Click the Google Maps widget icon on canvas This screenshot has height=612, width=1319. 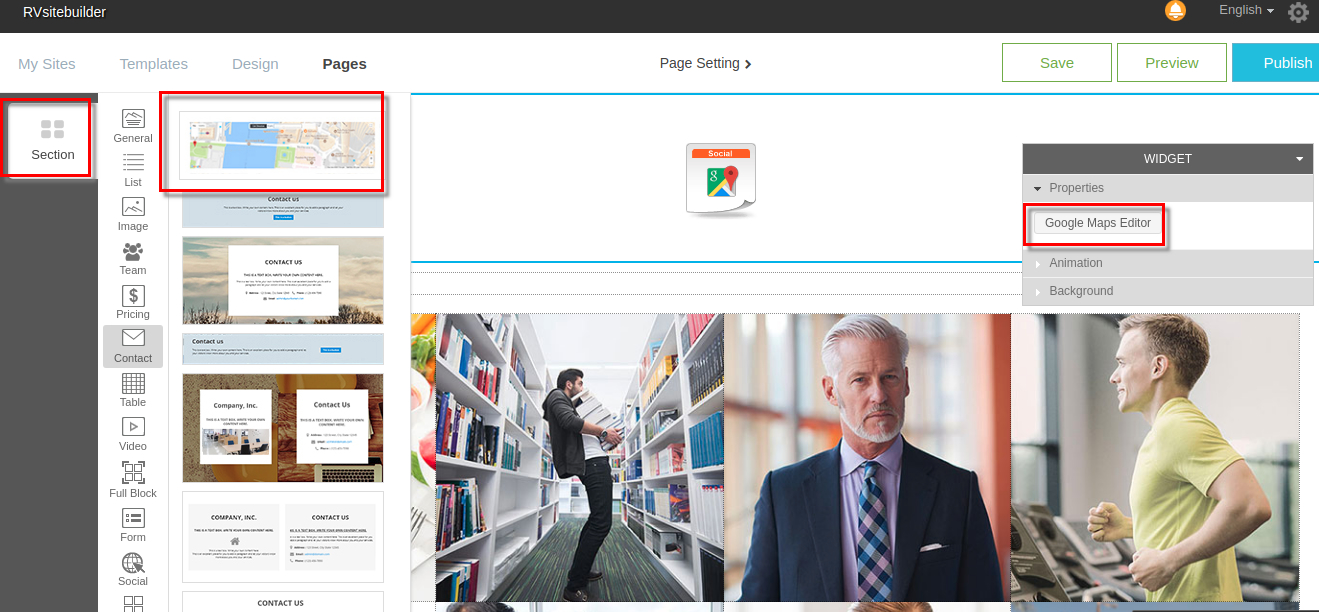(x=720, y=179)
